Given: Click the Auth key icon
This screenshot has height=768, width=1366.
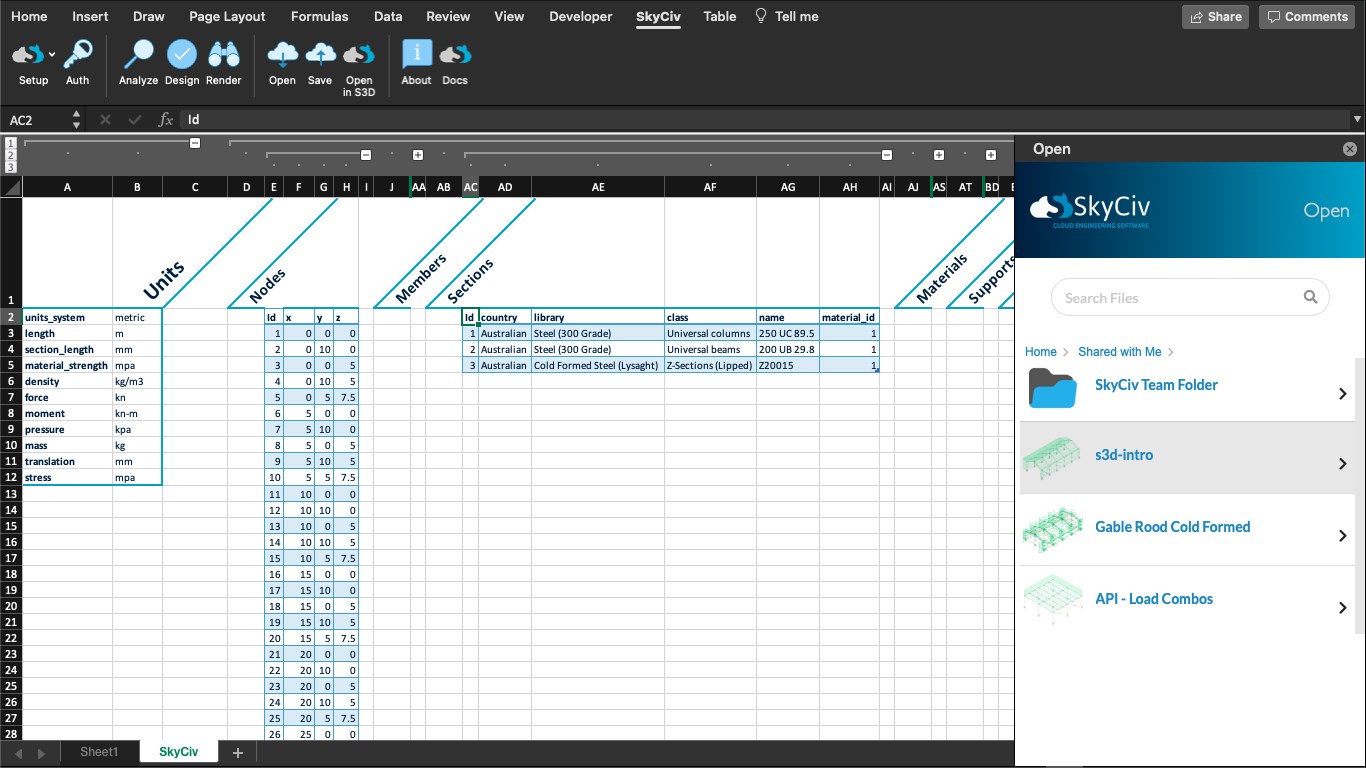Looking at the screenshot, I should (78, 54).
